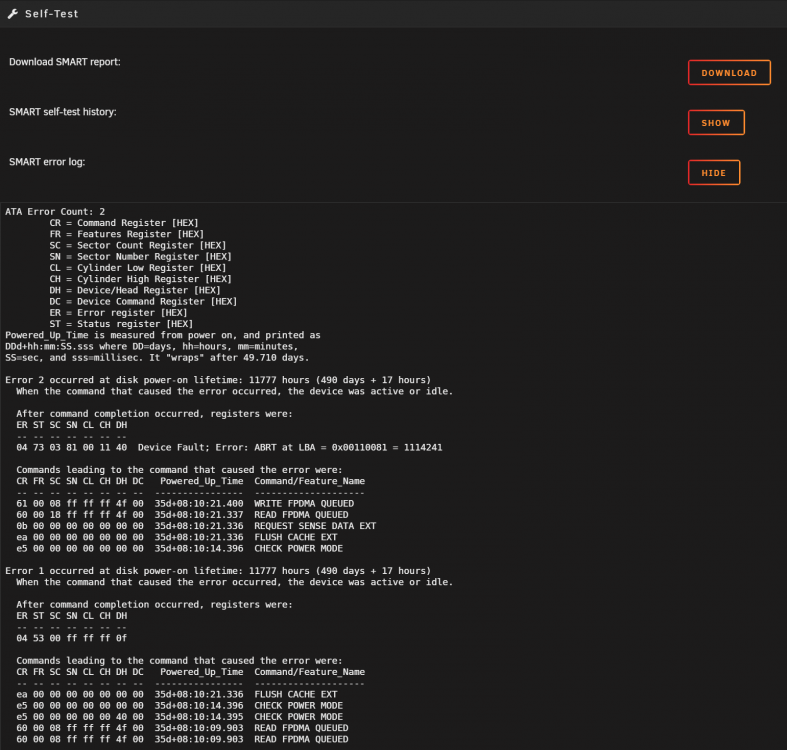Image resolution: width=787 pixels, height=750 pixels.
Task: Click the 'DC = Device Command Register' line
Action: click(x=143, y=301)
